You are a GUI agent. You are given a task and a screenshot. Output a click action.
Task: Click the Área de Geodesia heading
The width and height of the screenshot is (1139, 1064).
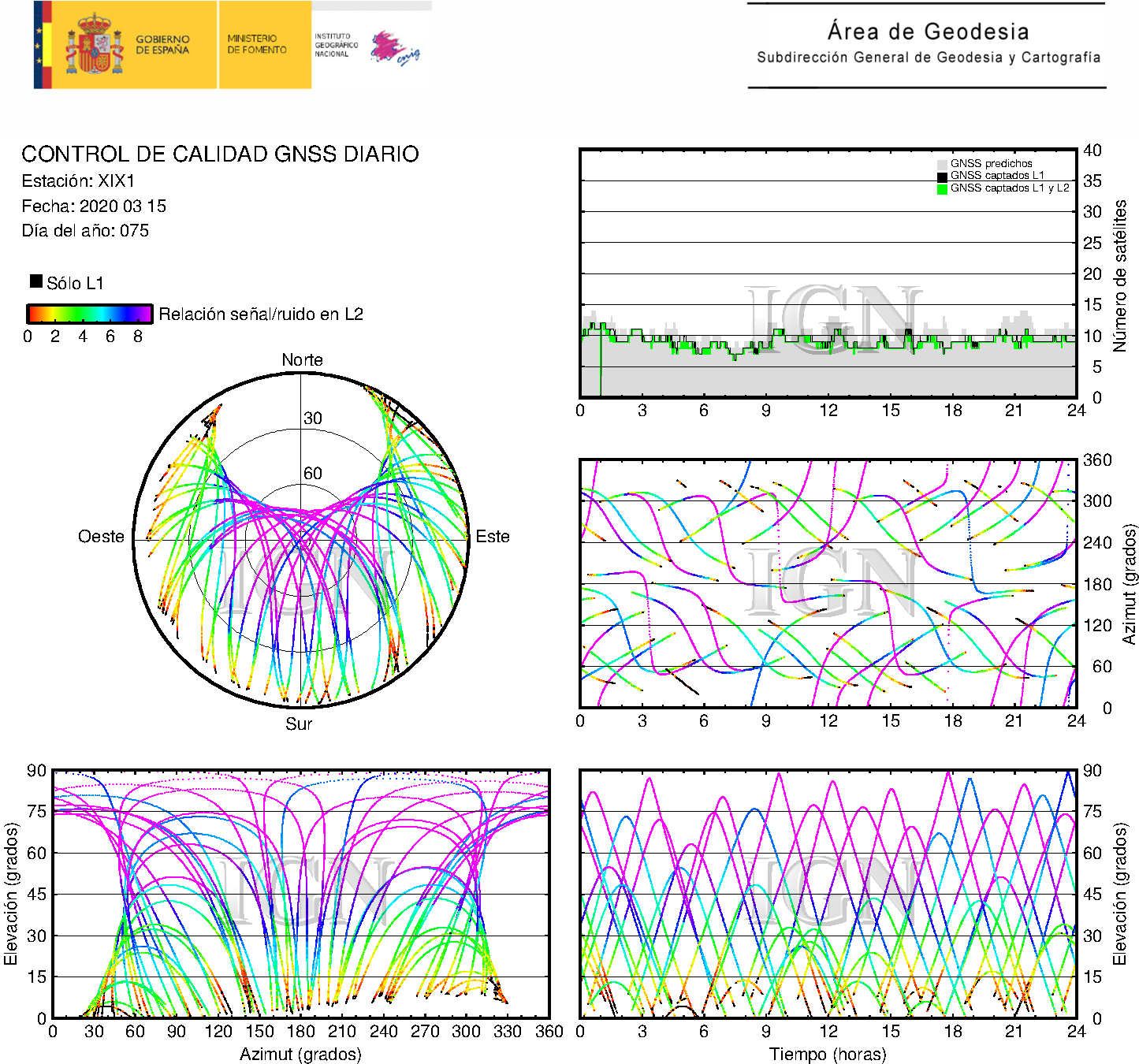[928, 32]
